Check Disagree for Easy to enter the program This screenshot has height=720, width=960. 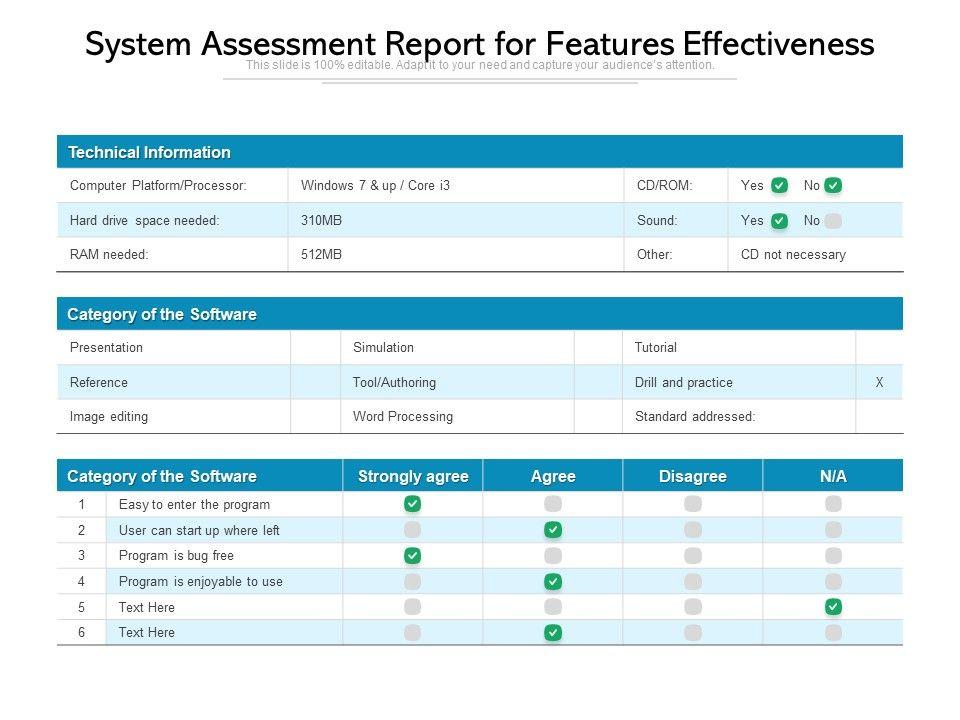tap(693, 504)
